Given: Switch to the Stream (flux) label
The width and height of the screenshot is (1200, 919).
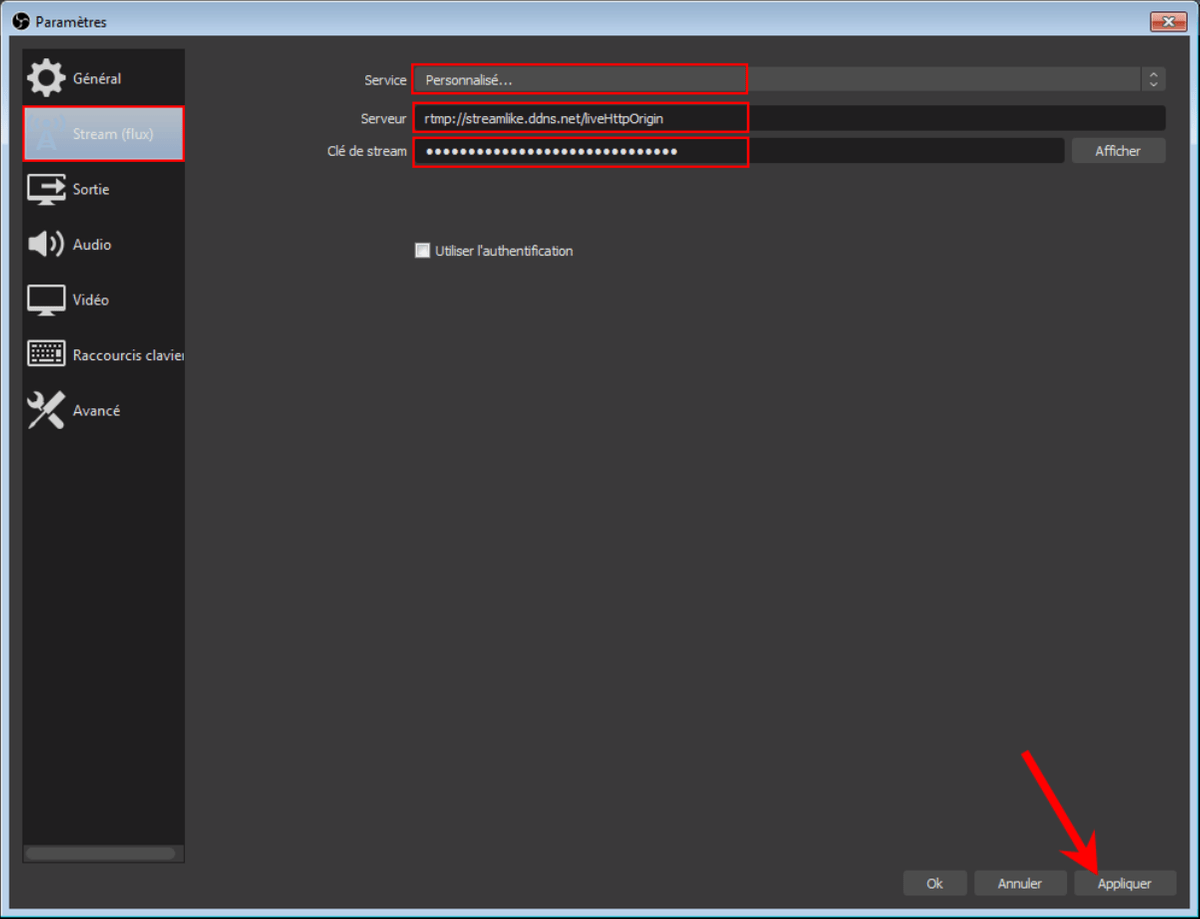Looking at the screenshot, I should 113,134.
